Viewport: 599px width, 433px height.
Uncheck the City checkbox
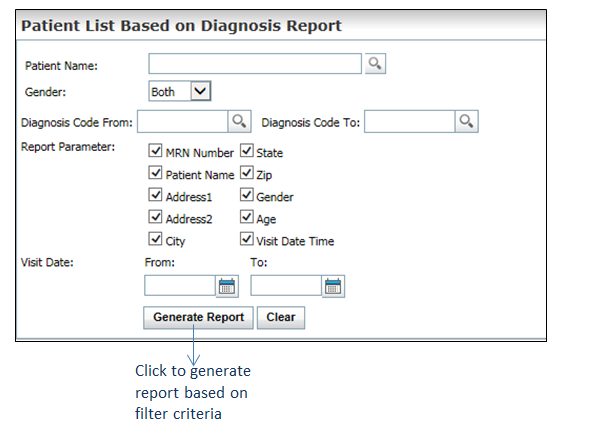(155, 239)
